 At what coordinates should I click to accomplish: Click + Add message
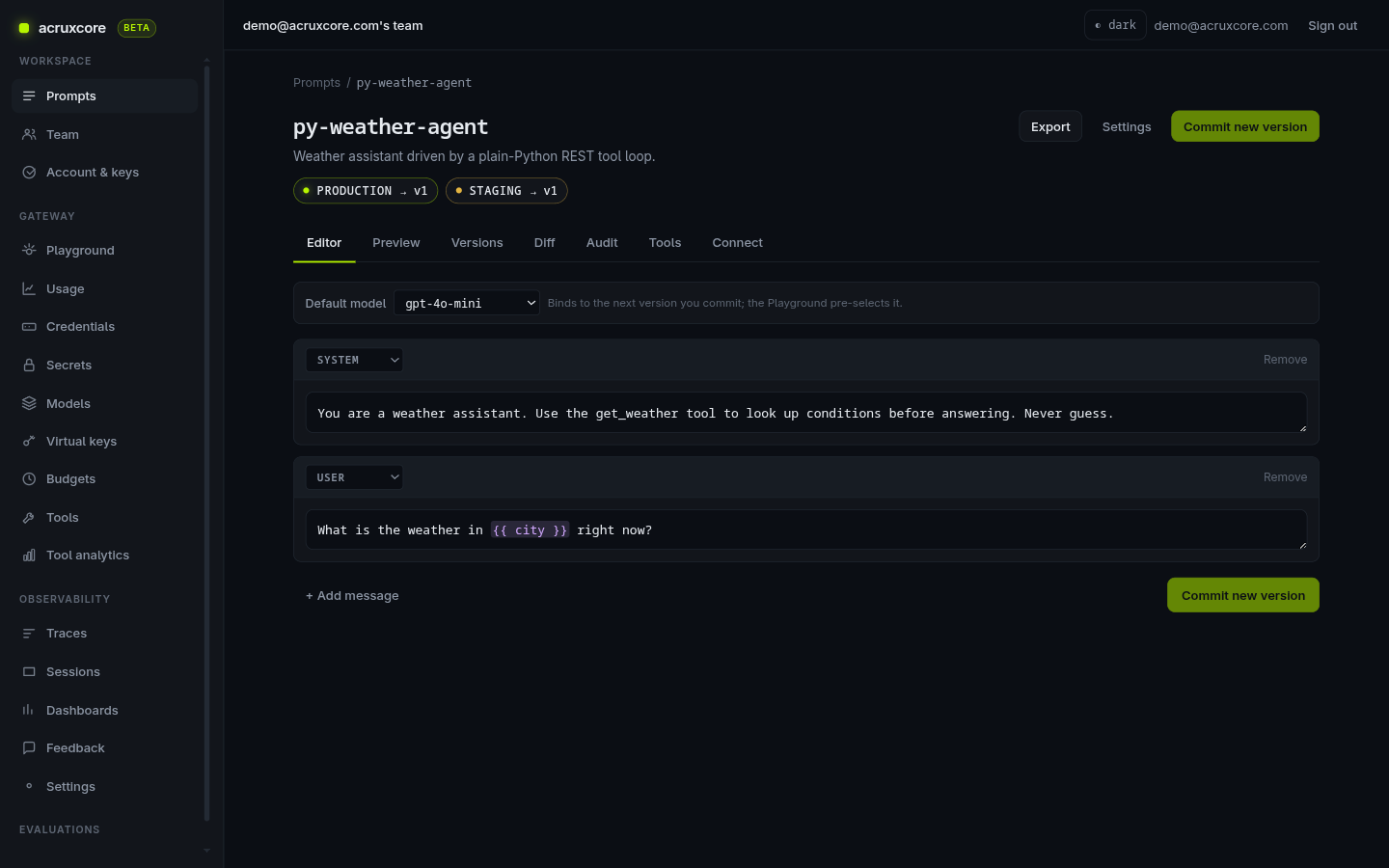(x=352, y=596)
